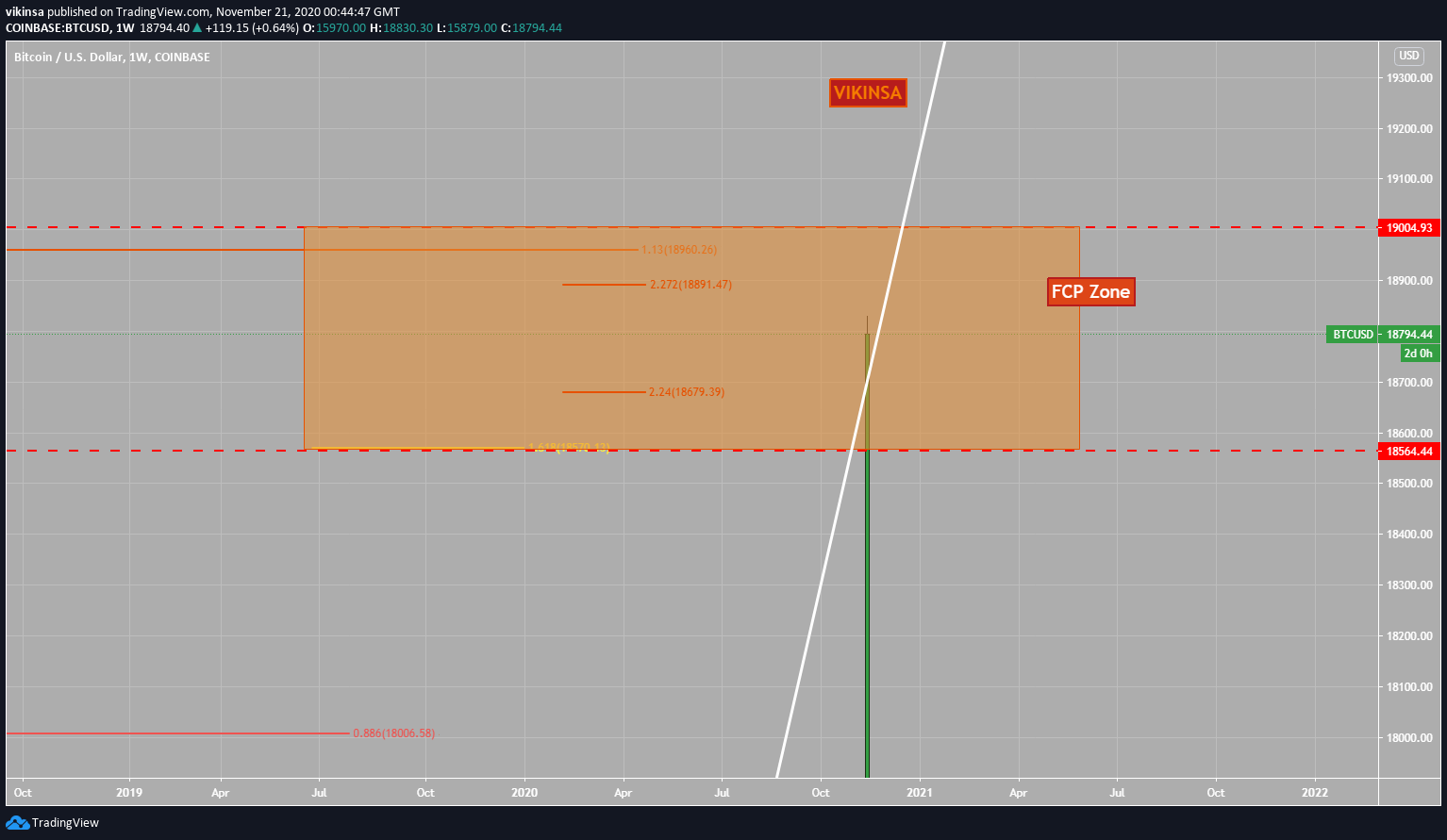Click the C:18794.44 close value

tap(531, 28)
